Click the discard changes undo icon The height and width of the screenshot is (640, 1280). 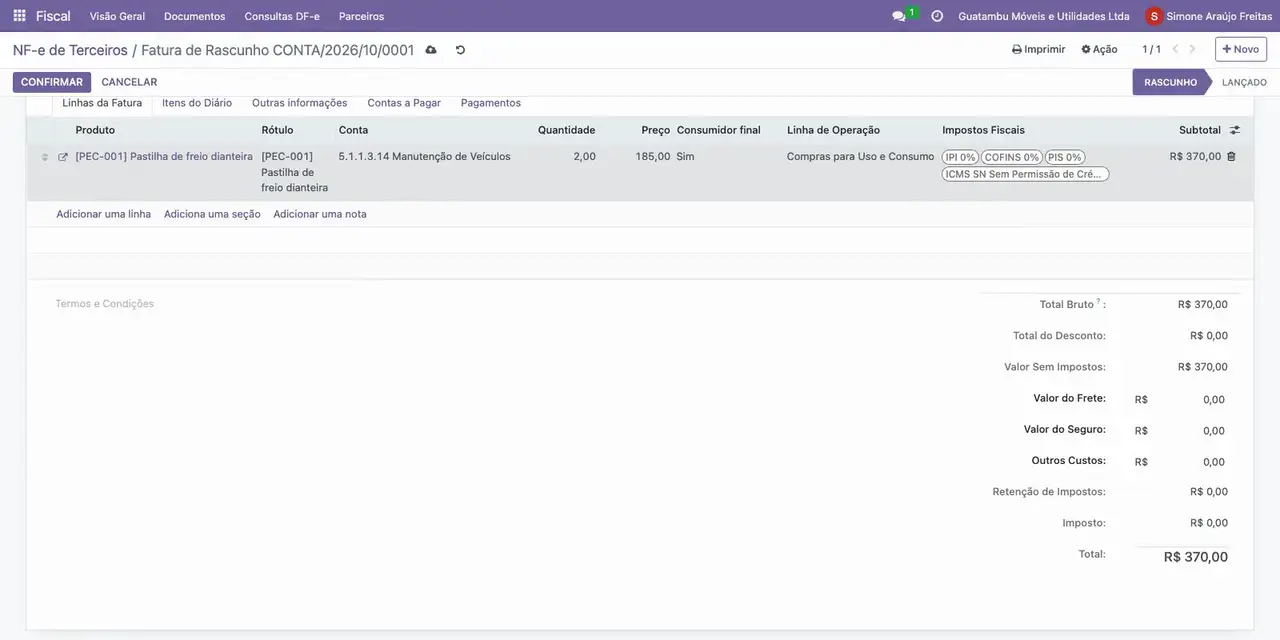pos(460,50)
